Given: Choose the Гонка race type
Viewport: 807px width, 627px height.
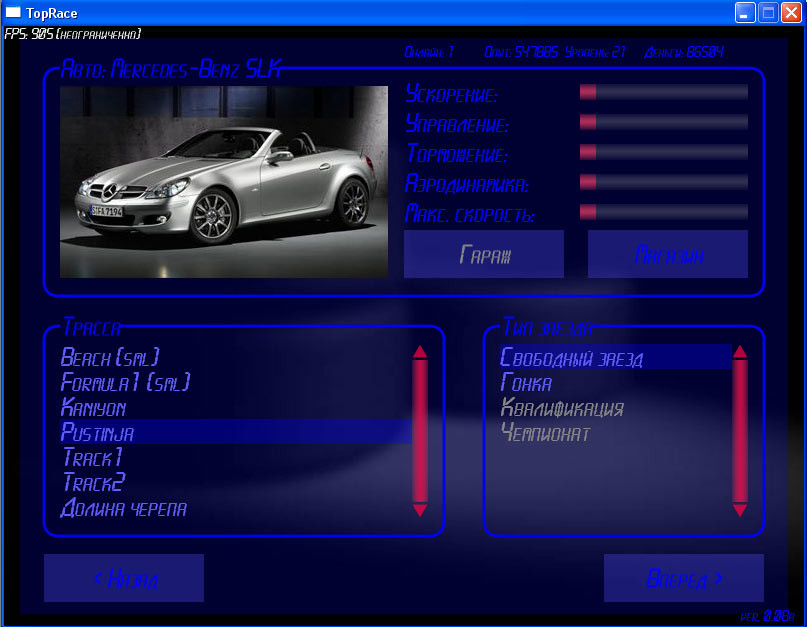Looking at the screenshot, I should click(616, 382).
